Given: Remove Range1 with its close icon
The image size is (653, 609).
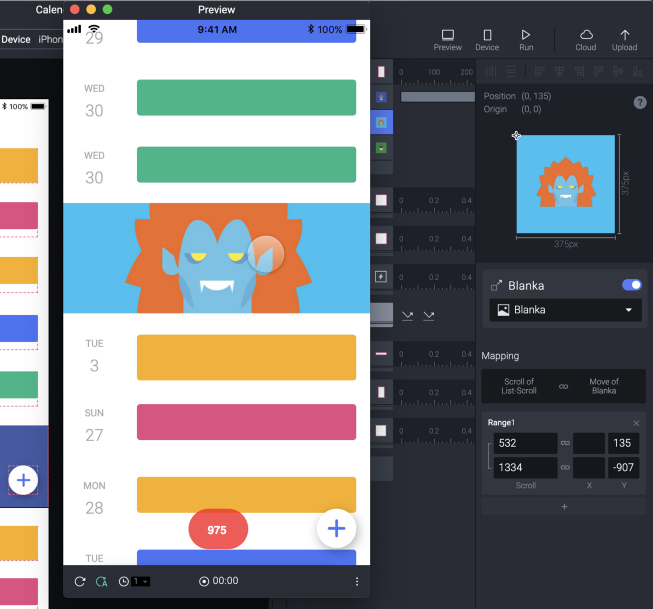Looking at the screenshot, I should coord(636,423).
